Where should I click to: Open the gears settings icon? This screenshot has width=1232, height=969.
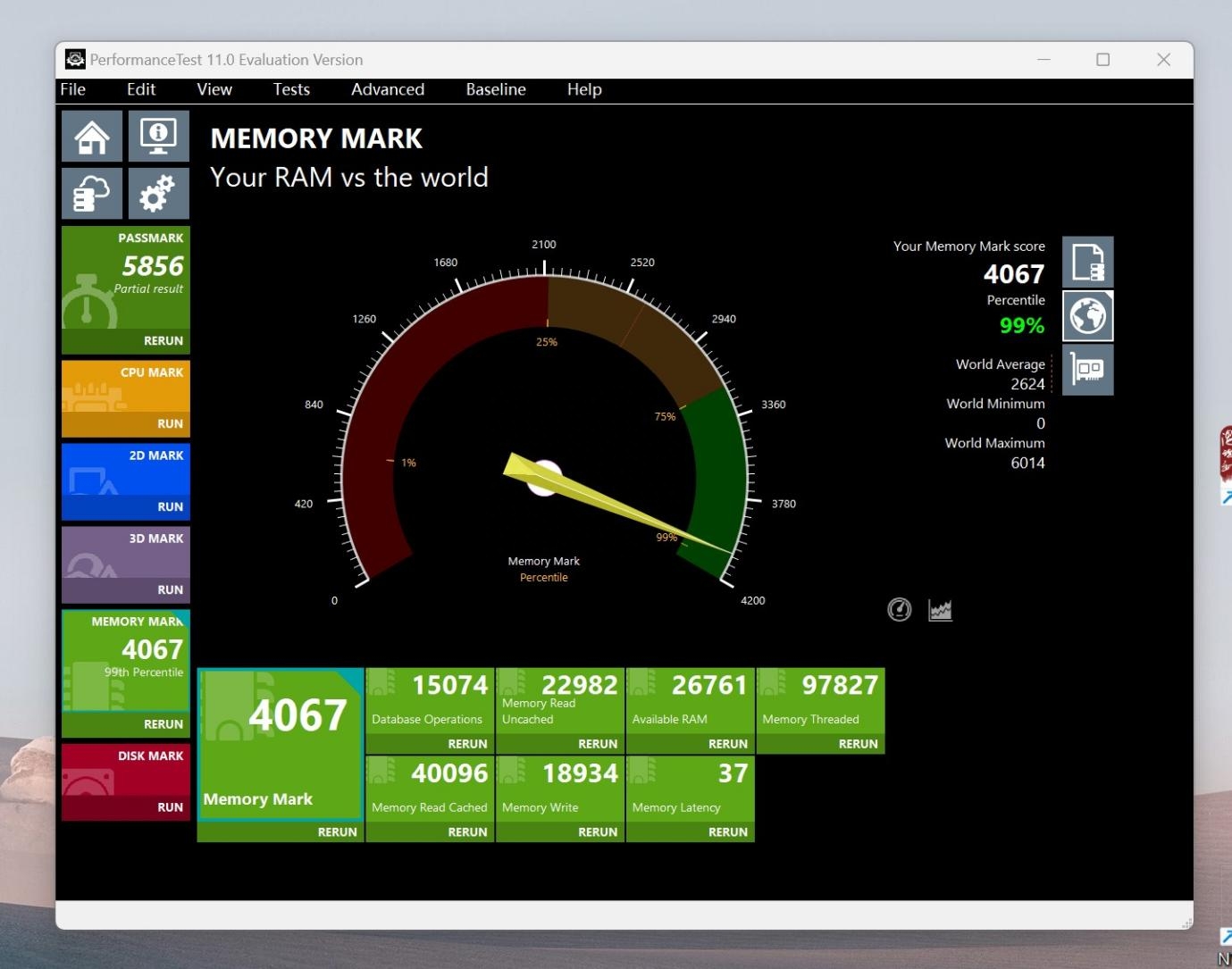click(159, 193)
